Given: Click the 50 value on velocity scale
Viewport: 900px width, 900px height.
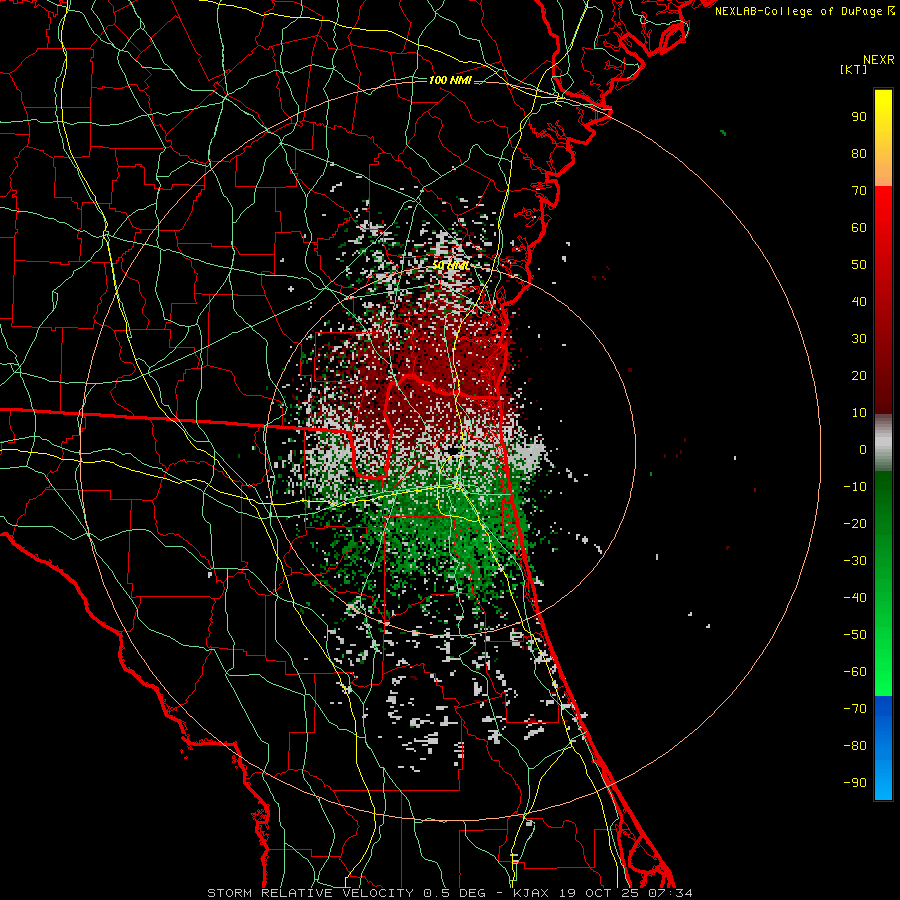Looking at the screenshot, I should [859, 265].
